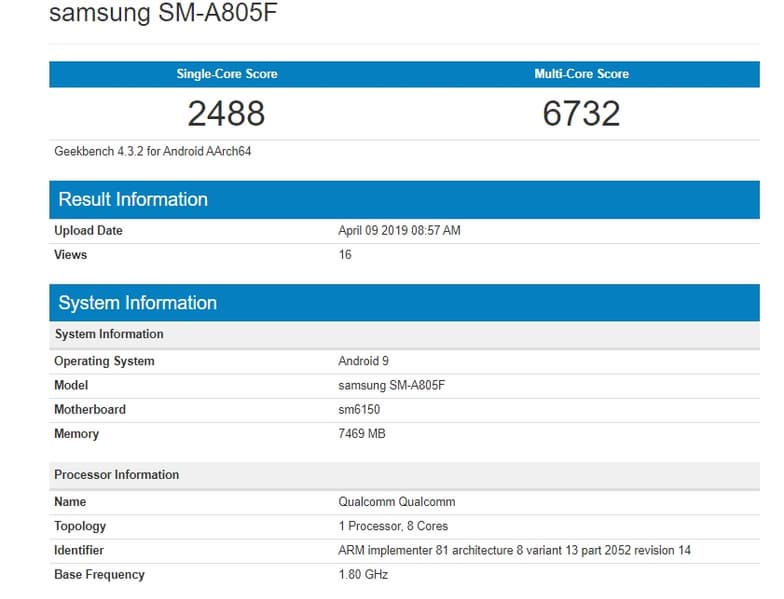Select the ARM implementer identifier text
The image size is (784, 599).
point(514,550)
